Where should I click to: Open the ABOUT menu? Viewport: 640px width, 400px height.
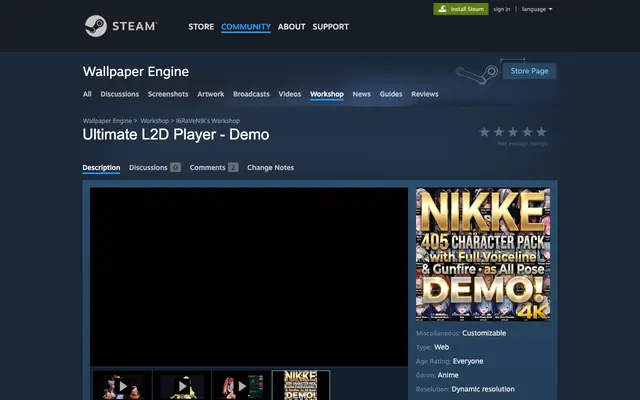[291, 27]
